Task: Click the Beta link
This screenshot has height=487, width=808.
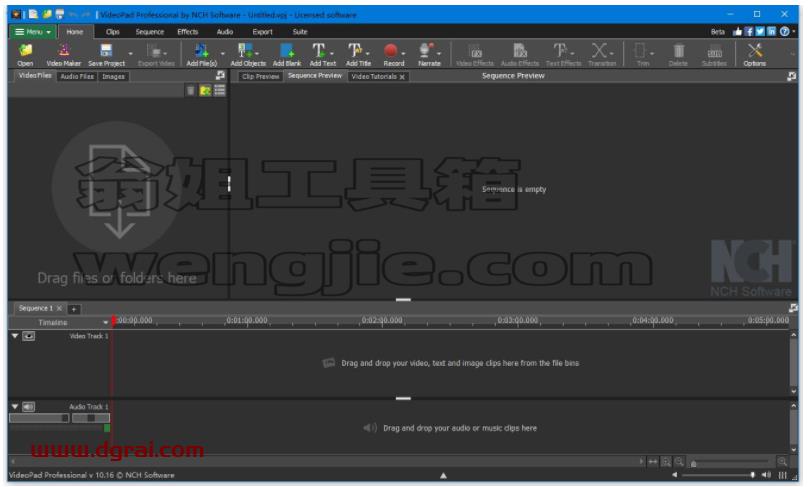Action: 718,32
